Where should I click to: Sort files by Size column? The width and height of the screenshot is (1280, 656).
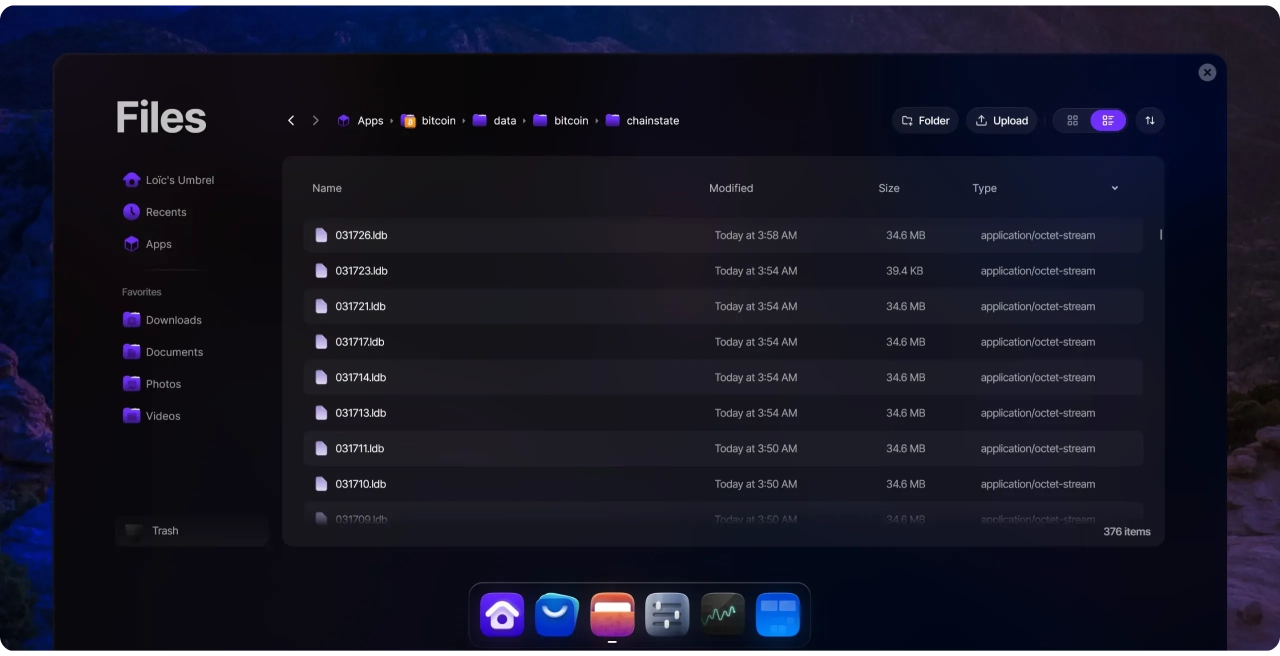pyautogui.click(x=888, y=188)
